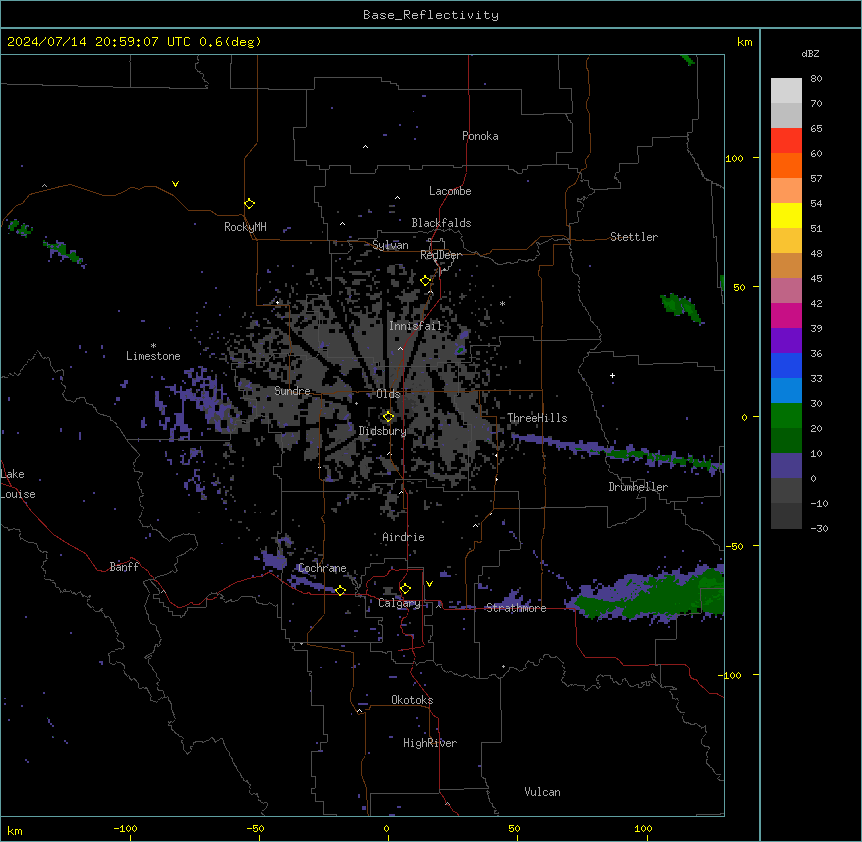
Task: Select the red 60-65 dBZ legend swatch
Action: point(786,141)
